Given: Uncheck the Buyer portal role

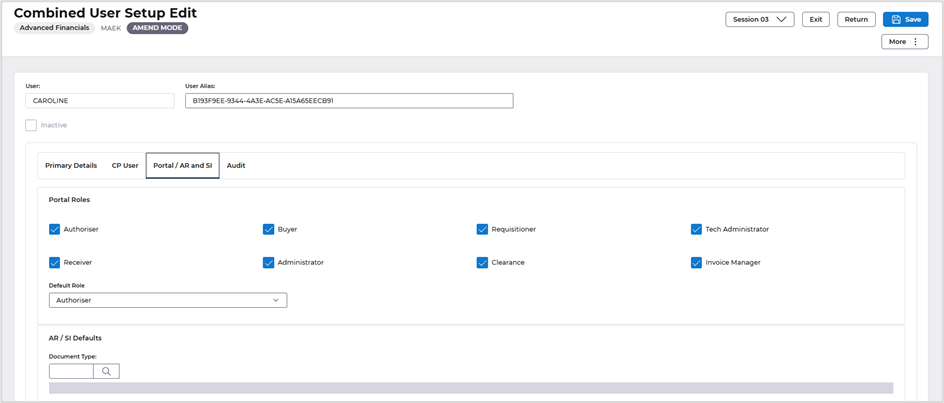Looking at the screenshot, I should click(x=269, y=230).
